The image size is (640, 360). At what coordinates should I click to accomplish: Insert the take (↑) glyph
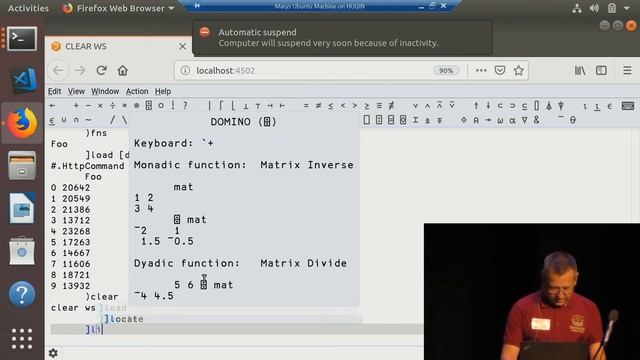tap(476, 106)
